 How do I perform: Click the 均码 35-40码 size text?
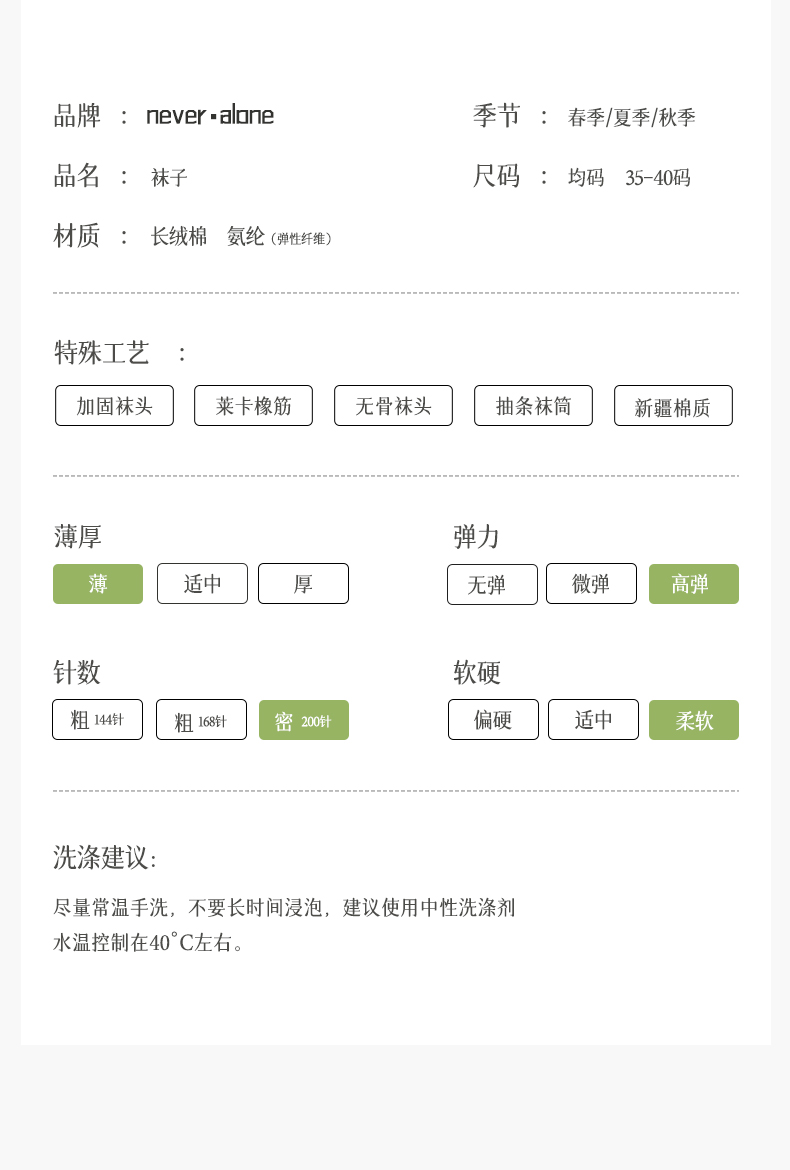click(x=629, y=178)
